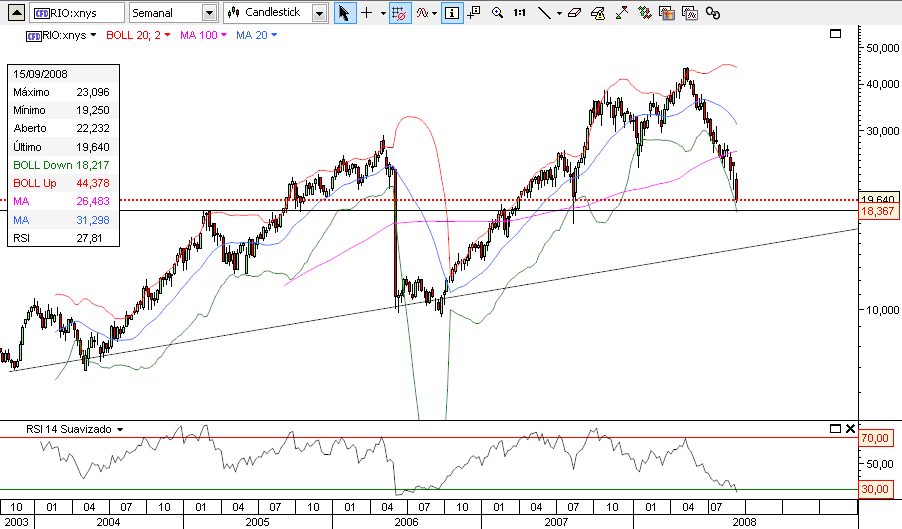The height and width of the screenshot is (529, 902).
Task: Select the arrow pointer tool
Action: pos(344,13)
